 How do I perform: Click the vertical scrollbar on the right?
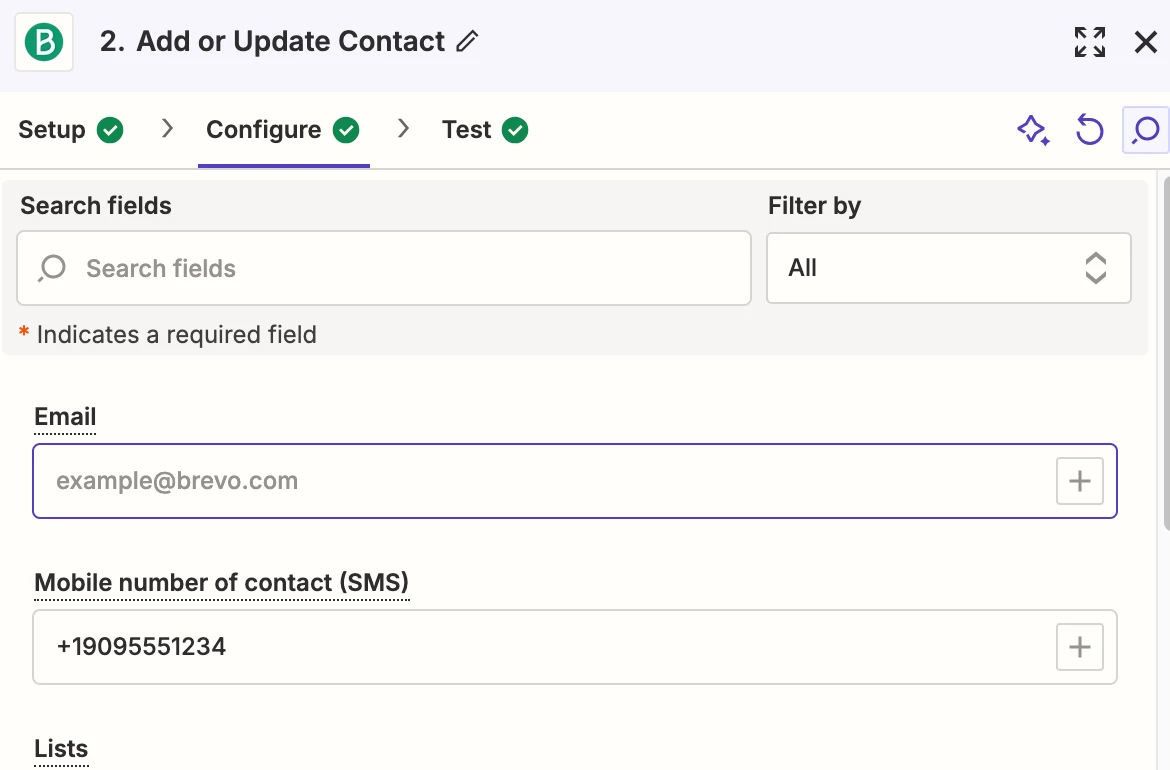coord(1164,350)
